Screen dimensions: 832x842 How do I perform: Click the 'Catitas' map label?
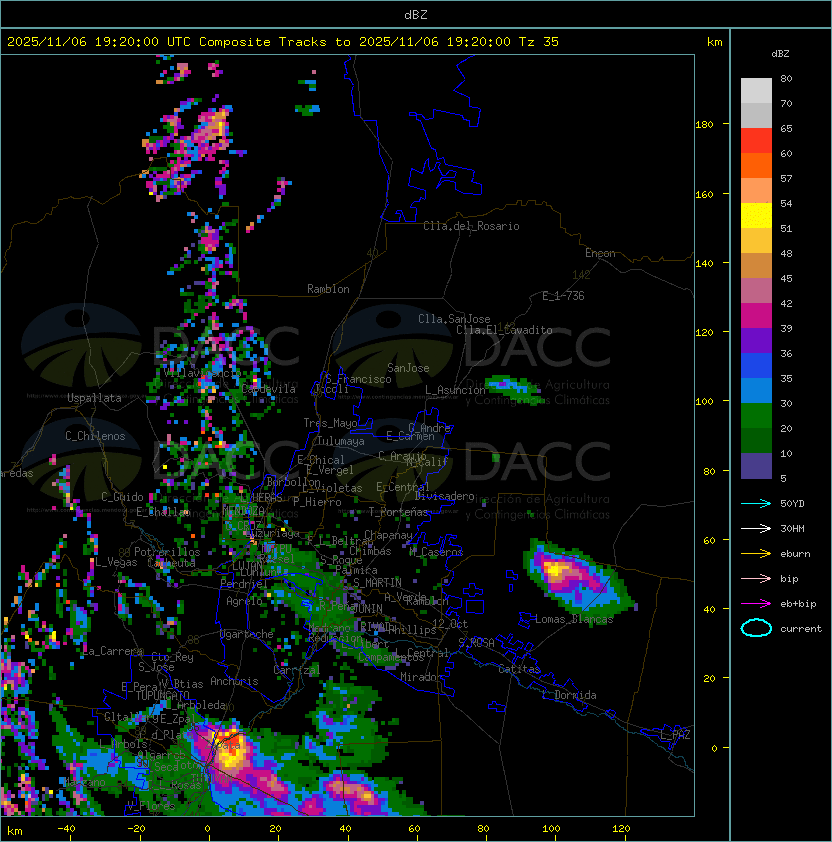pos(519,669)
